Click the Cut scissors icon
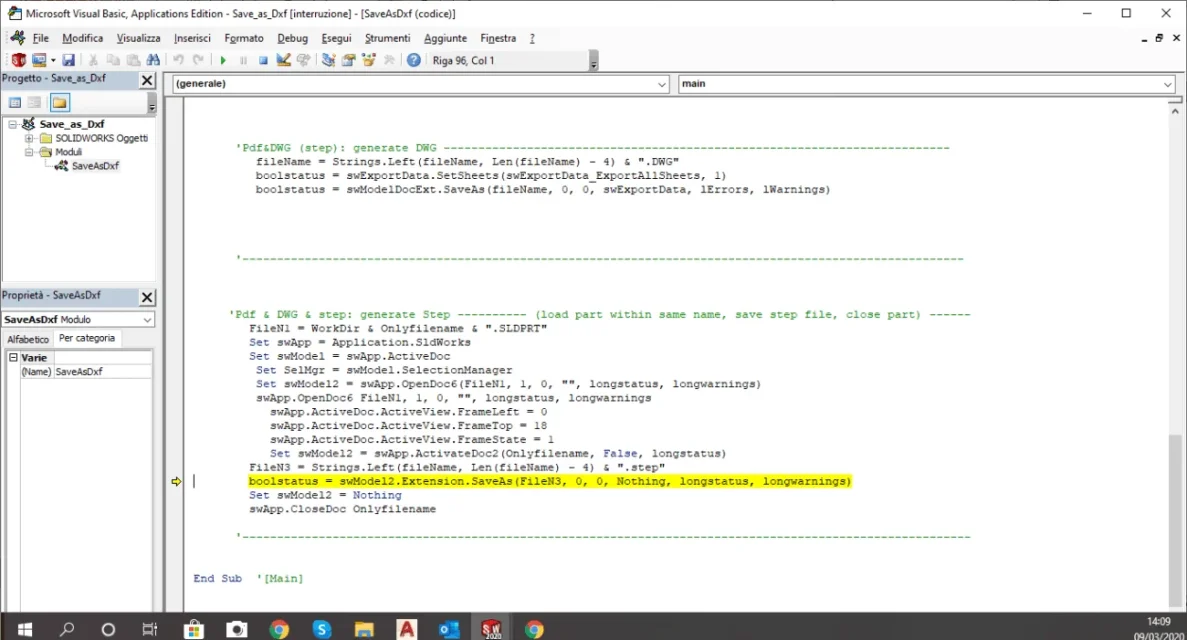Screen dimensions: 1187x640 coord(93,60)
